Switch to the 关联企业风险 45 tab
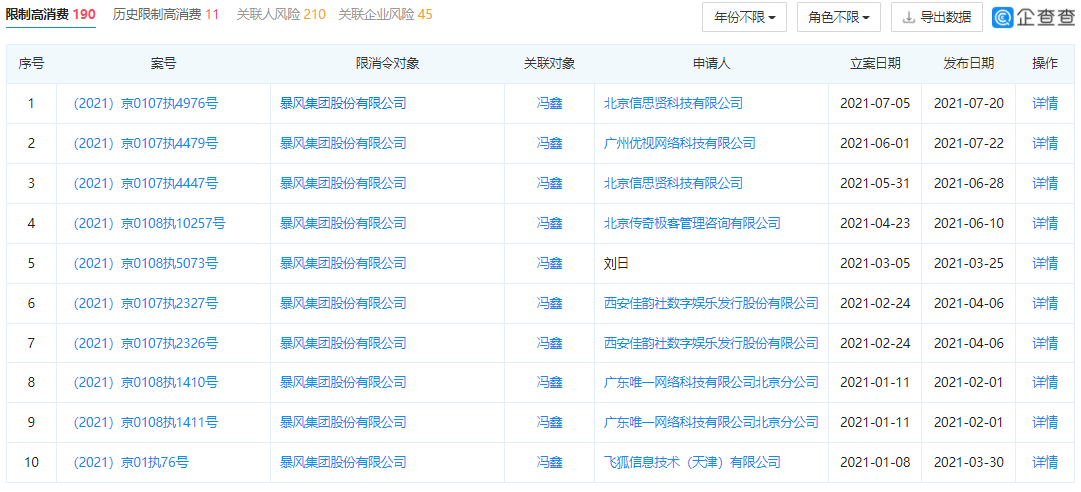Screen dimensions: 1081x492 point(385,14)
